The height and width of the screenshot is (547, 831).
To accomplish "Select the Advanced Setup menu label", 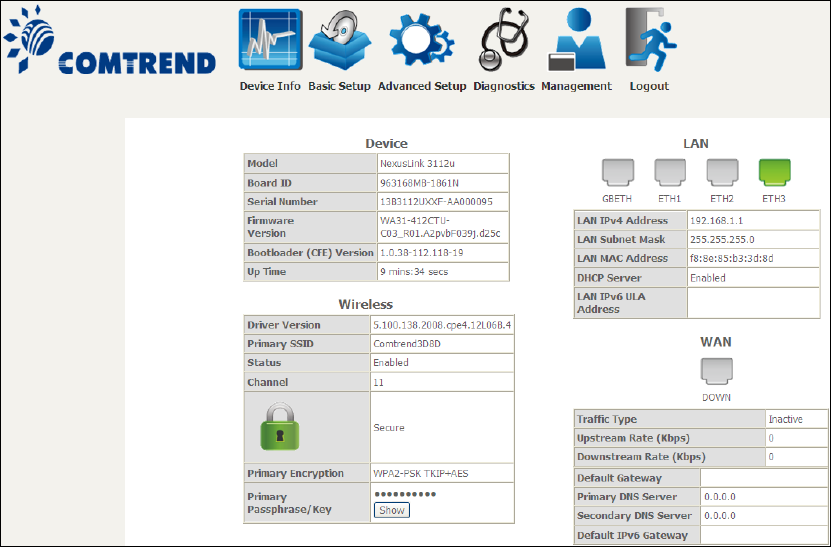I will [422, 86].
